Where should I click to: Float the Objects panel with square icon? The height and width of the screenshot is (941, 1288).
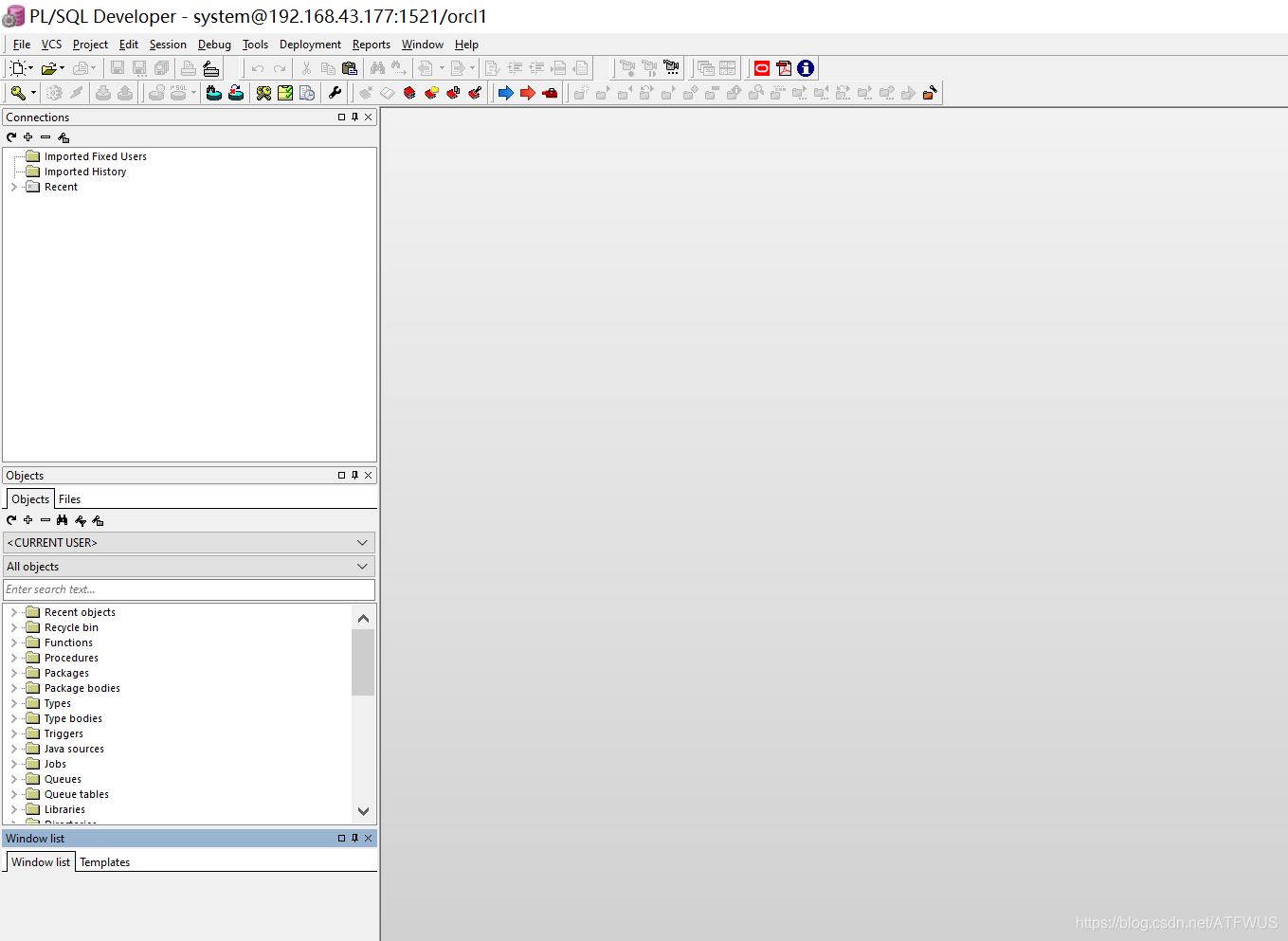pyautogui.click(x=342, y=476)
